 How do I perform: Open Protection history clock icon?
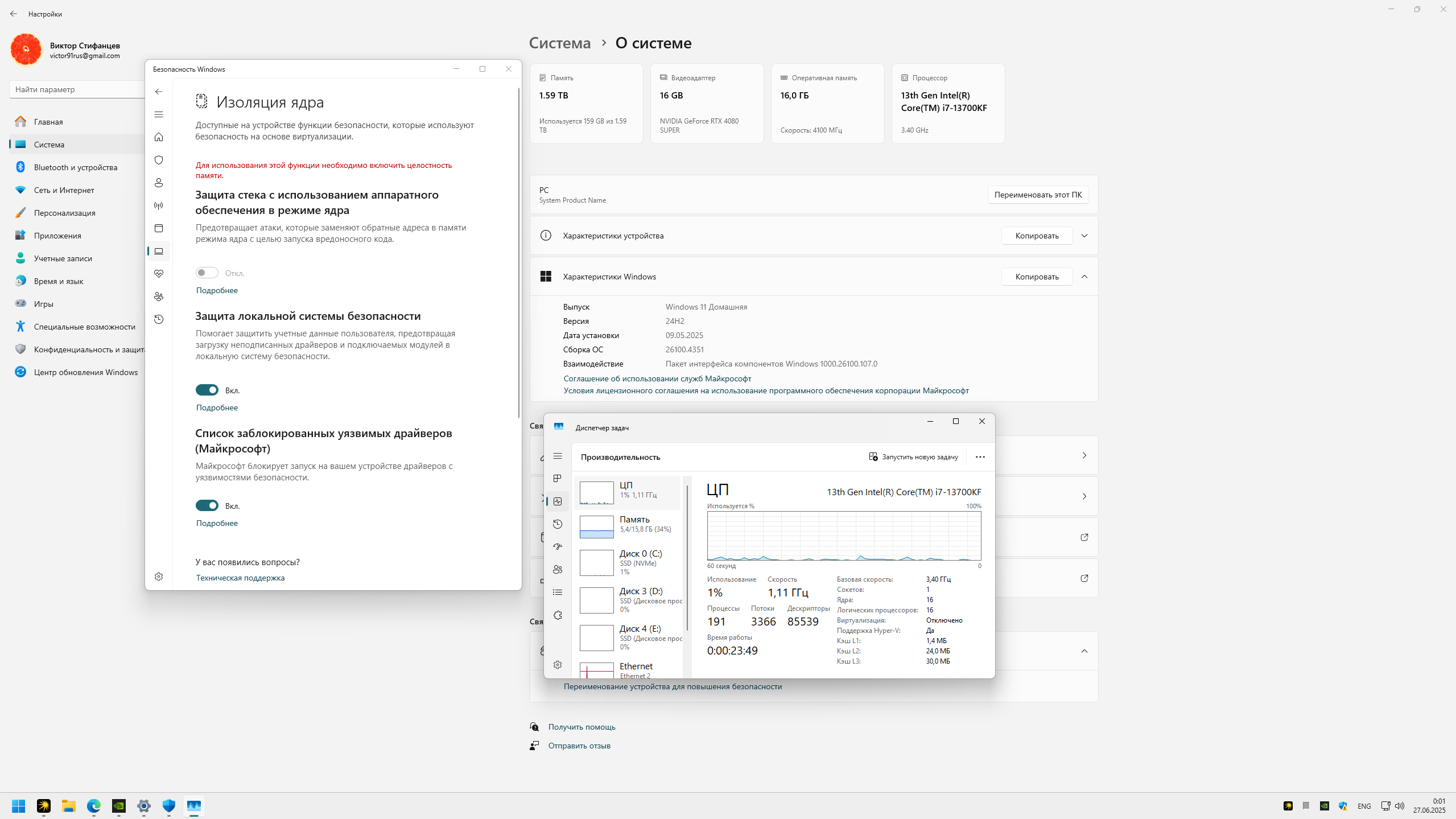click(159, 319)
